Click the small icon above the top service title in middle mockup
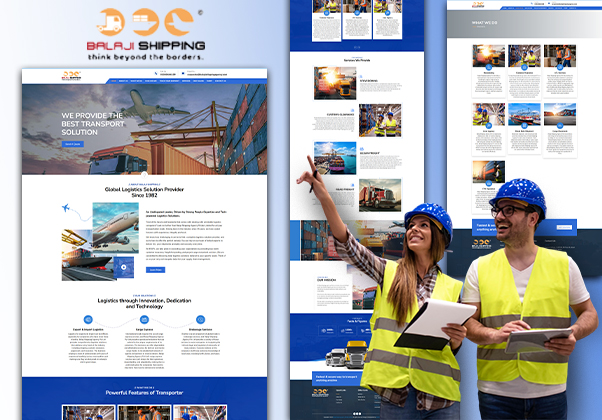This screenshot has height=420, width=602. point(362,77)
